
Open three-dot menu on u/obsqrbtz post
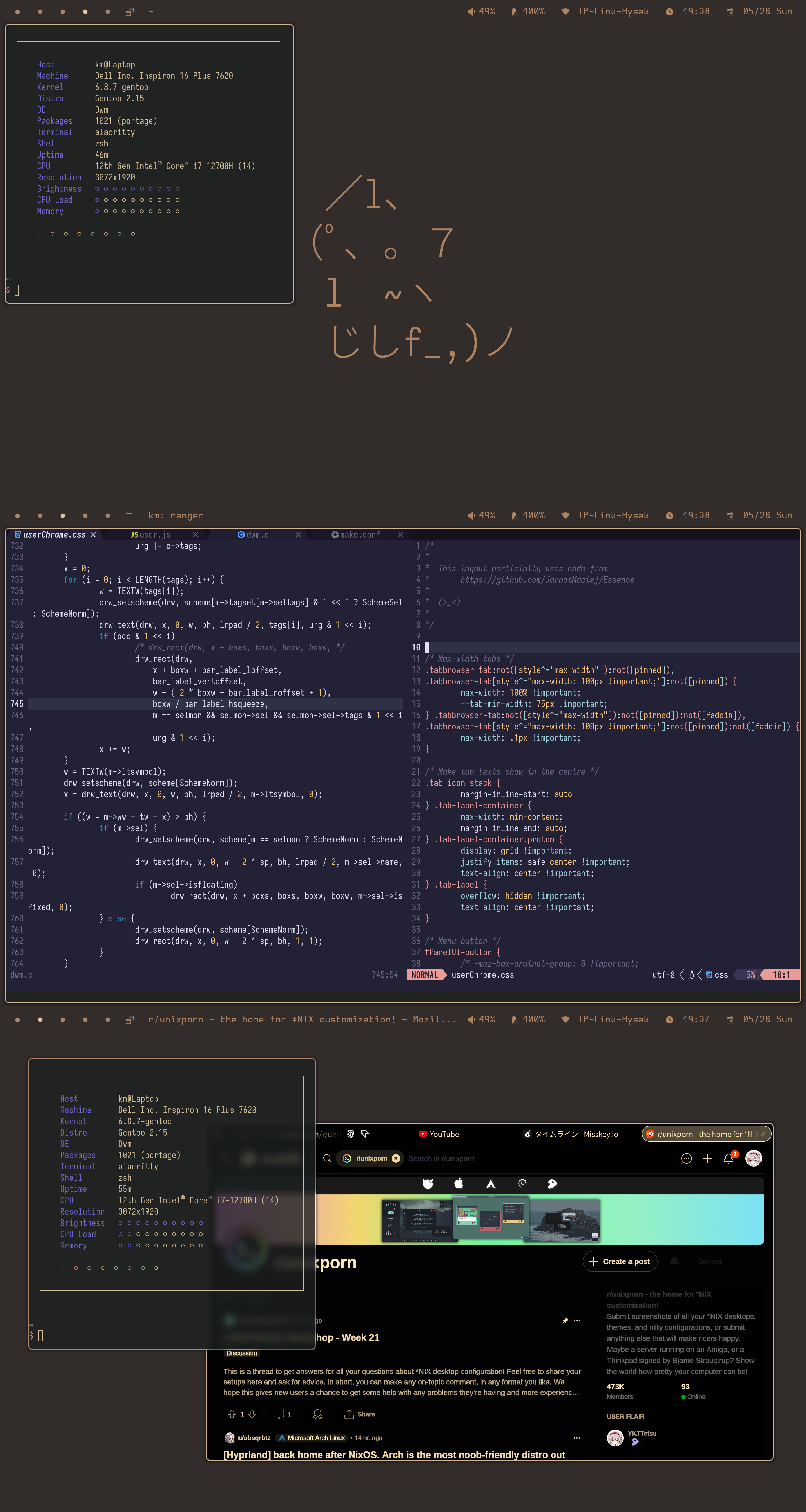(x=577, y=1437)
